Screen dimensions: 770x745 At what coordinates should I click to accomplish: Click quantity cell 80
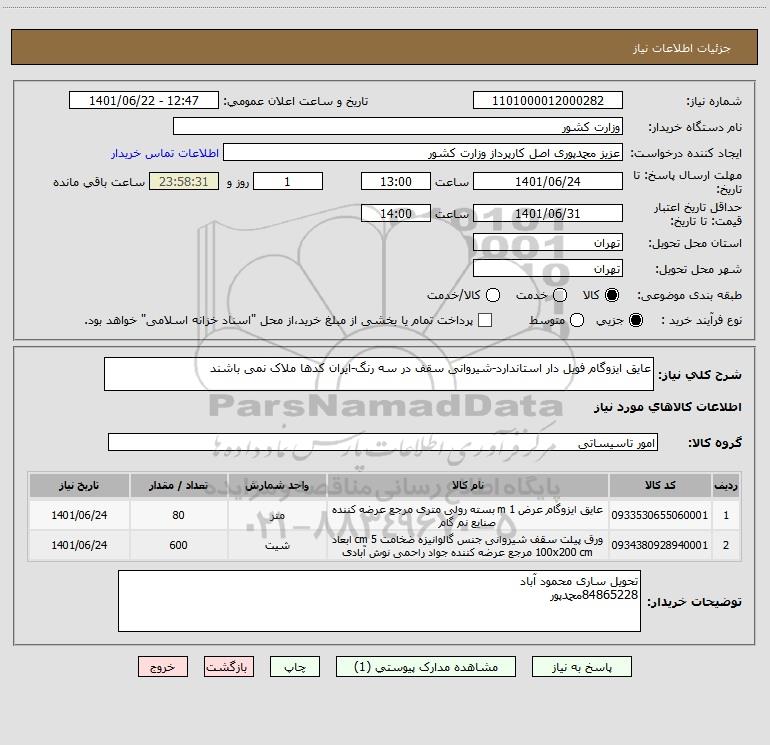click(178, 515)
